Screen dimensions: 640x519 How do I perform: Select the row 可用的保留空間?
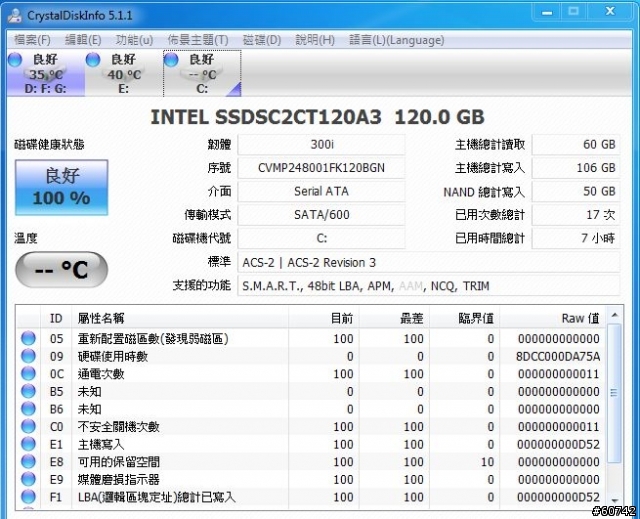point(311,462)
